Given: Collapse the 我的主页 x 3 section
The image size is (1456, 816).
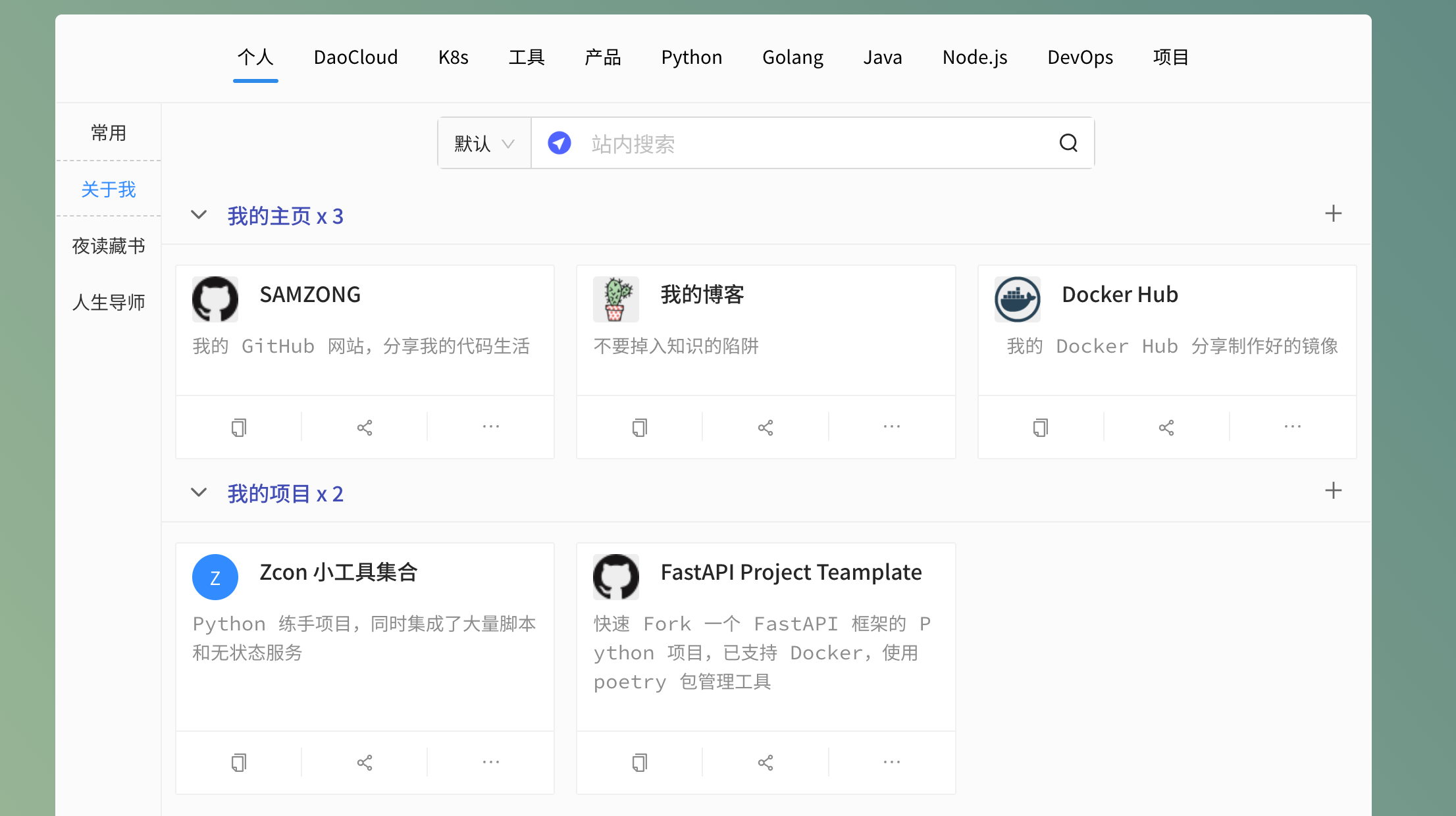Looking at the screenshot, I should point(199,215).
